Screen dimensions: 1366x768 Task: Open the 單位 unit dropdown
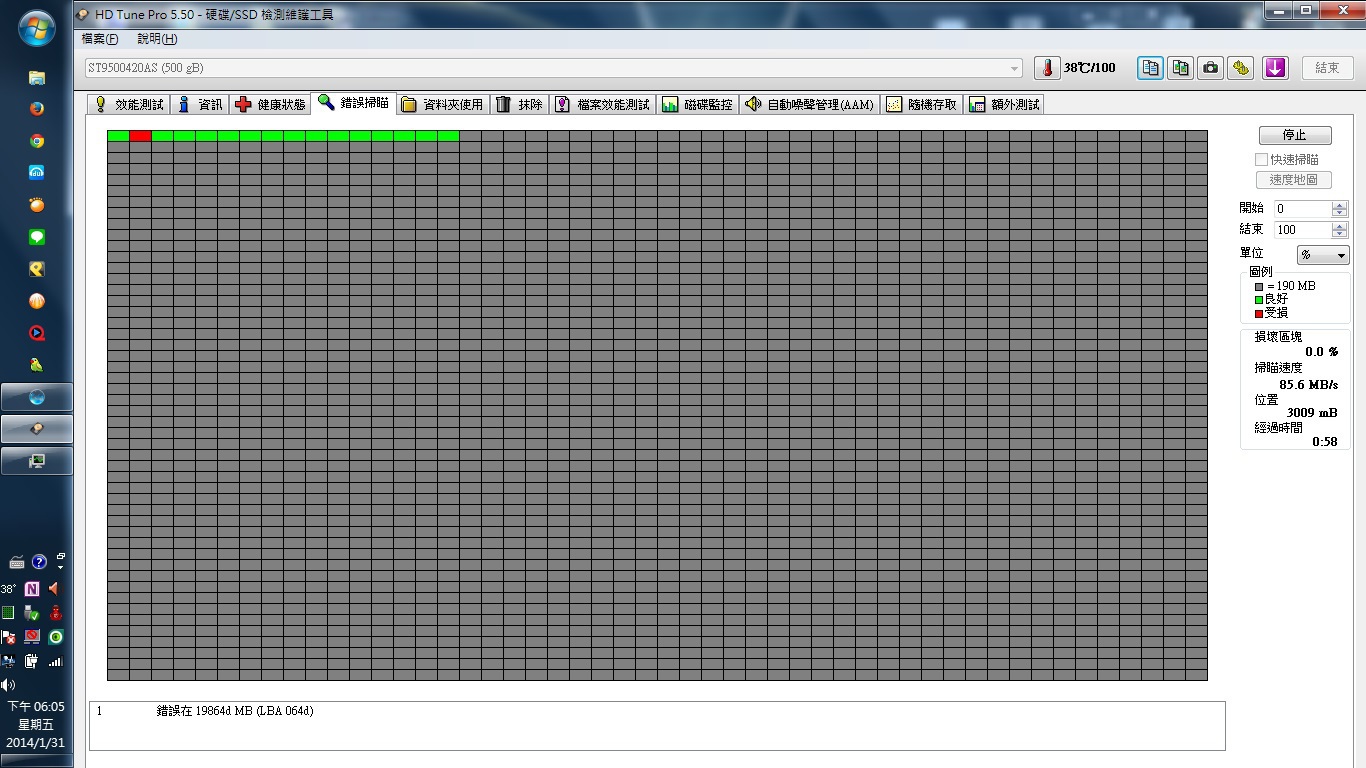point(1323,255)
